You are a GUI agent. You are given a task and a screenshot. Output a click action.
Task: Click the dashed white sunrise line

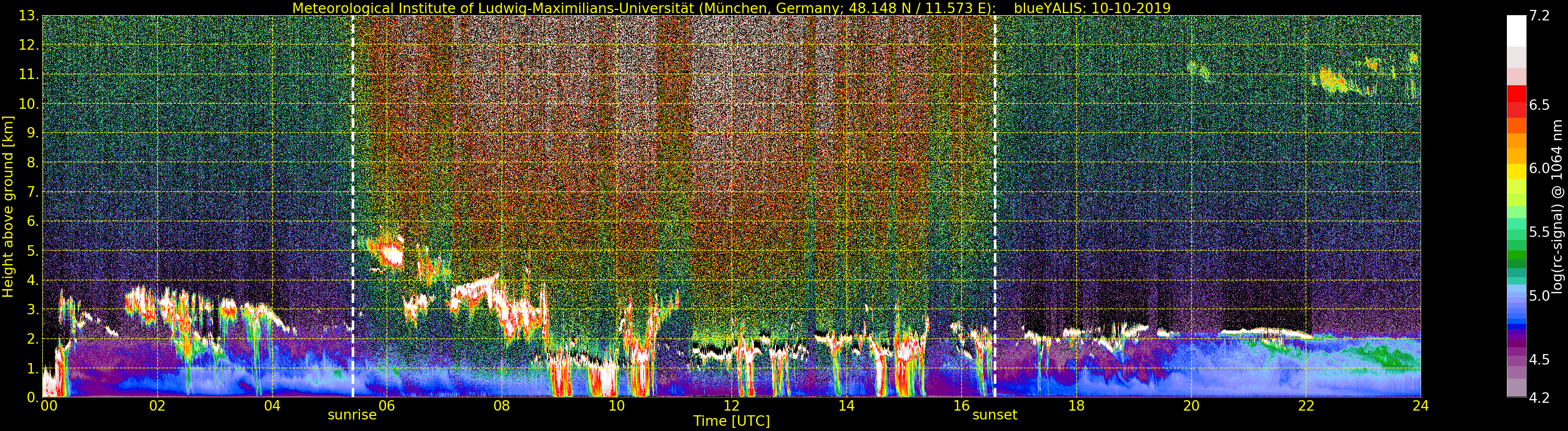click(x=353, y=206)
